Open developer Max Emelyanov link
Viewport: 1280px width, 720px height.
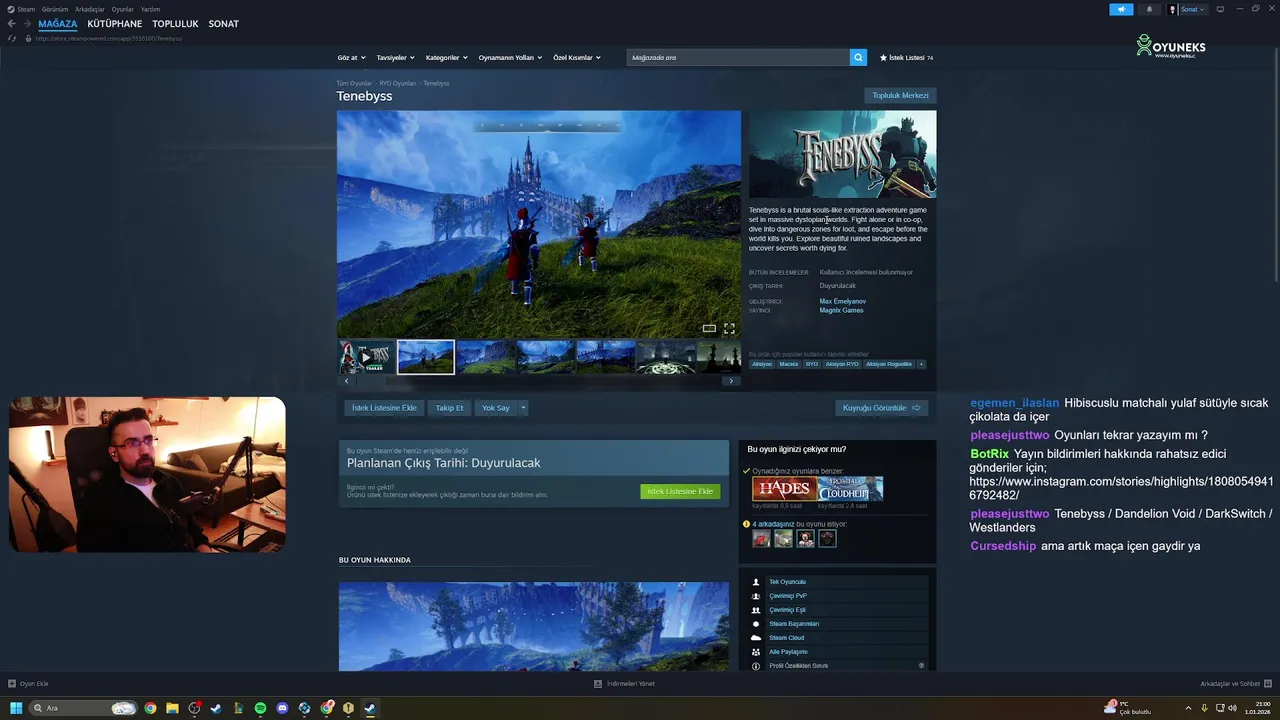(x=843, y=301)
